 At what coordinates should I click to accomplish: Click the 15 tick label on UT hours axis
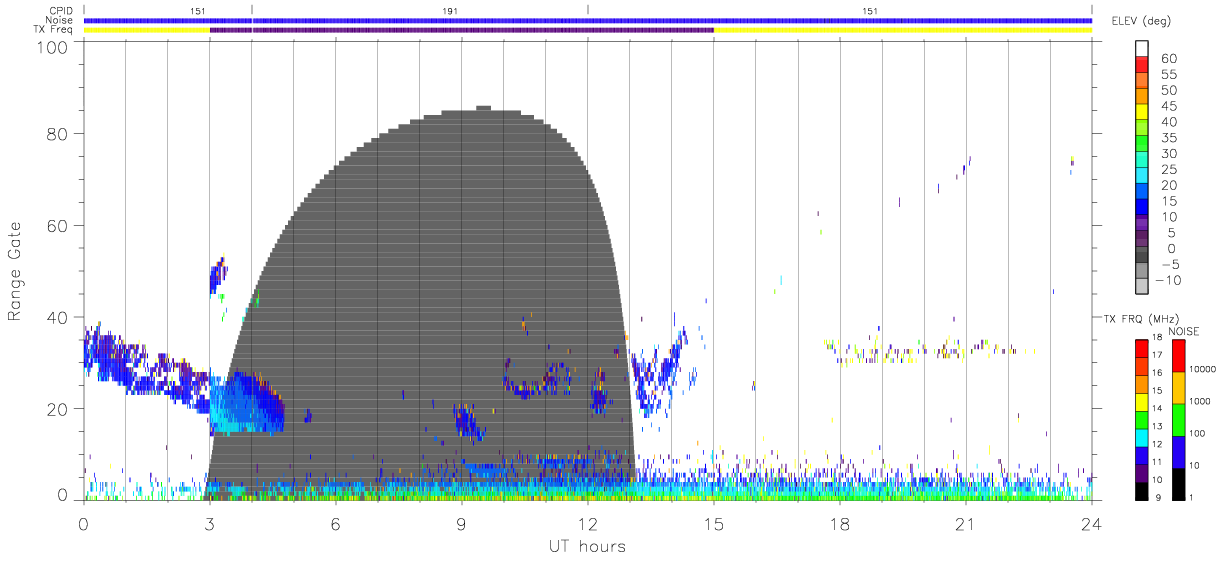tap(713, 523)
